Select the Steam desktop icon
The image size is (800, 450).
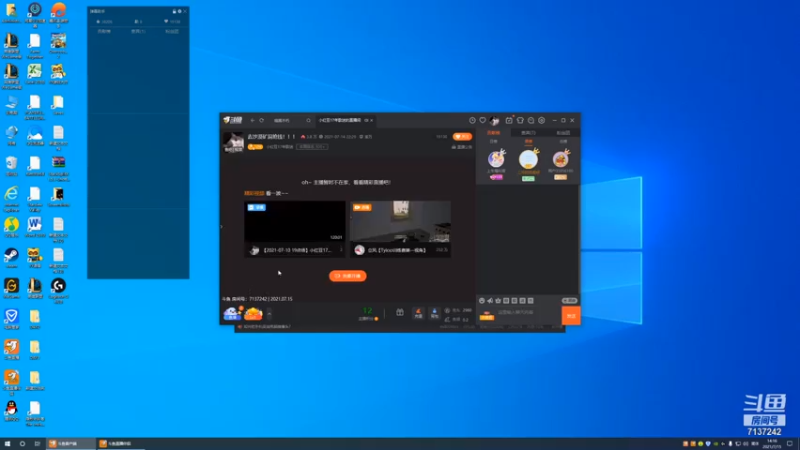tap(11, 258)
